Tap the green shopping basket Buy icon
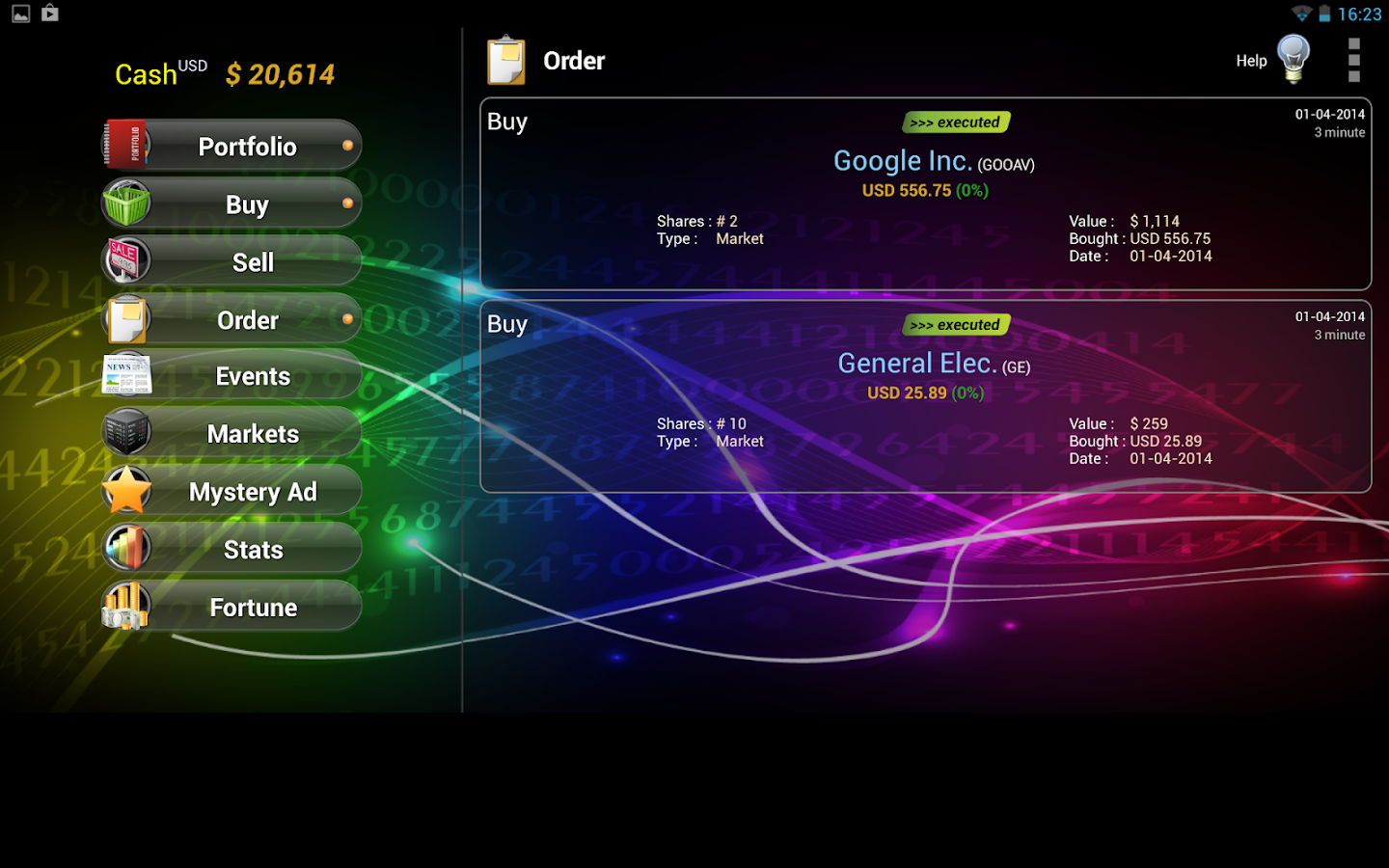The height and width of the screenshot is (868, 1389). pyautogui.click(x=126, y=203)
